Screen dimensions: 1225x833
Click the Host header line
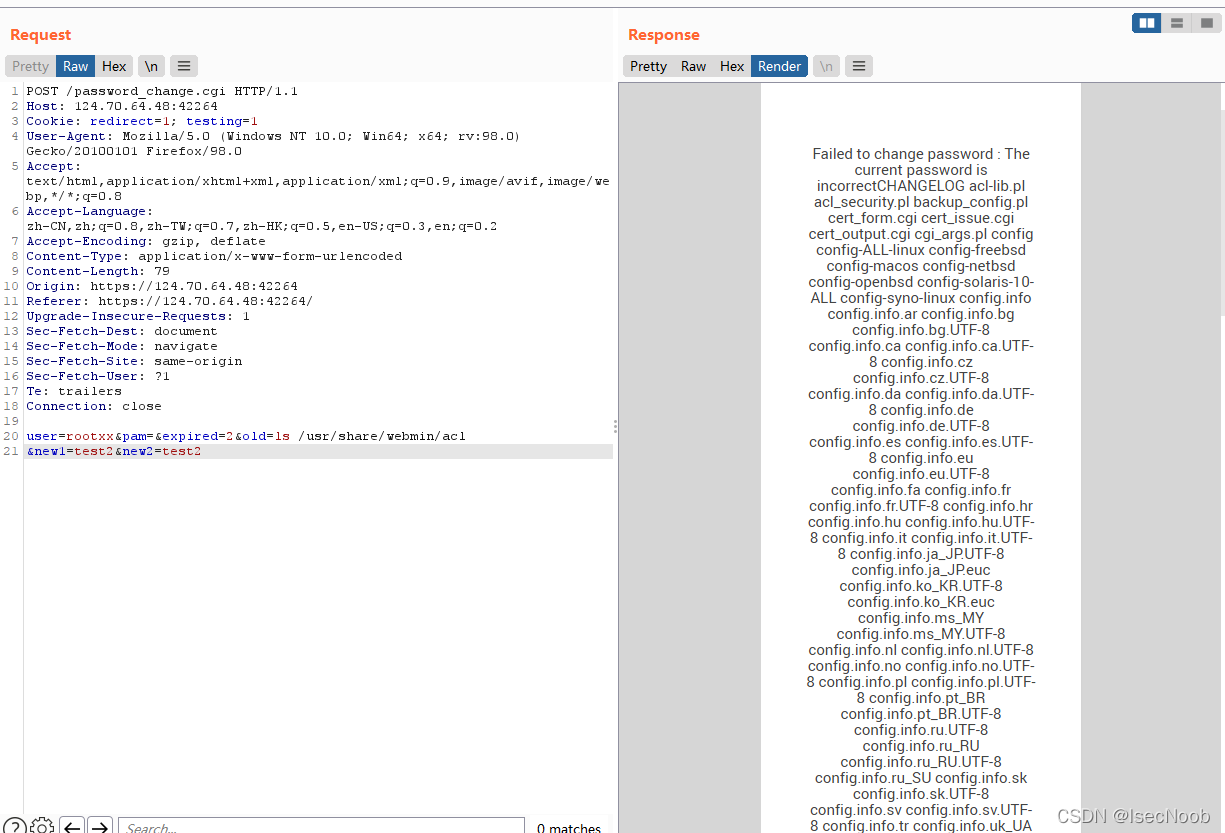tap(122, 106)
